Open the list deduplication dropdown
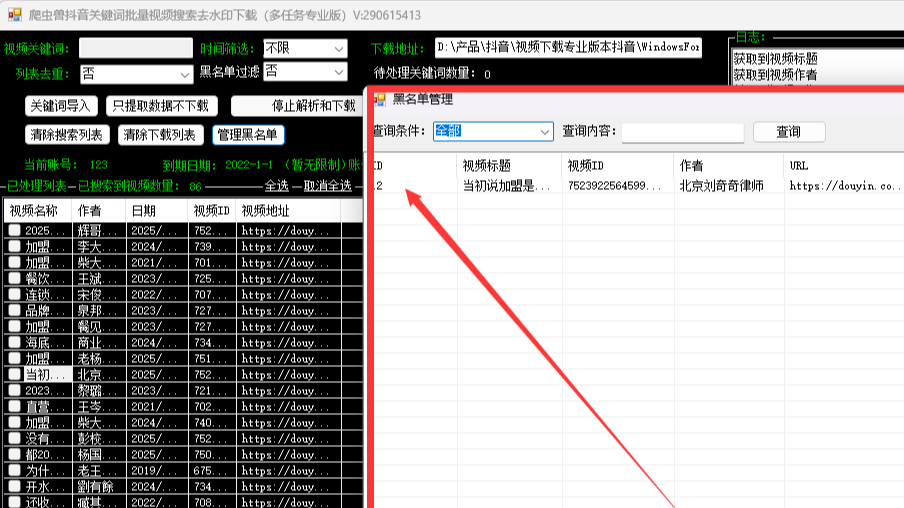This screenshot has width=904, height=508. [x=136, y=74]
